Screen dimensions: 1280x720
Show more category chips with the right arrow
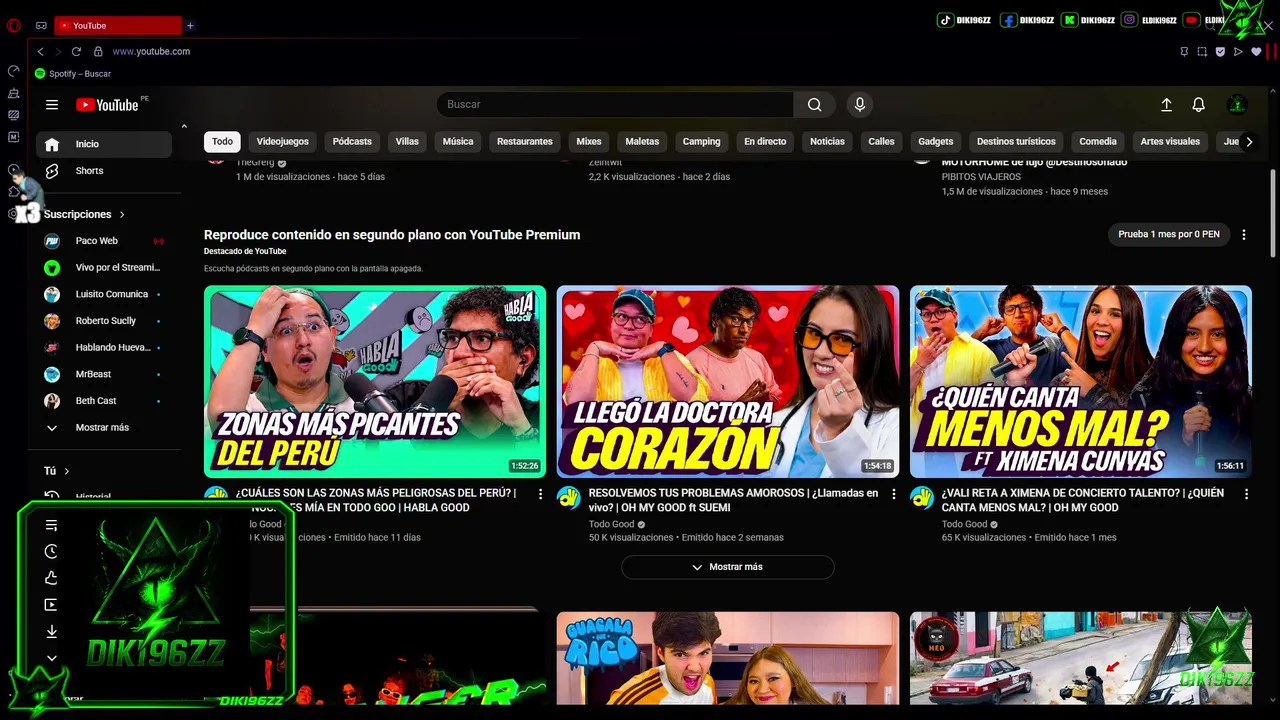pos(1248,141)
